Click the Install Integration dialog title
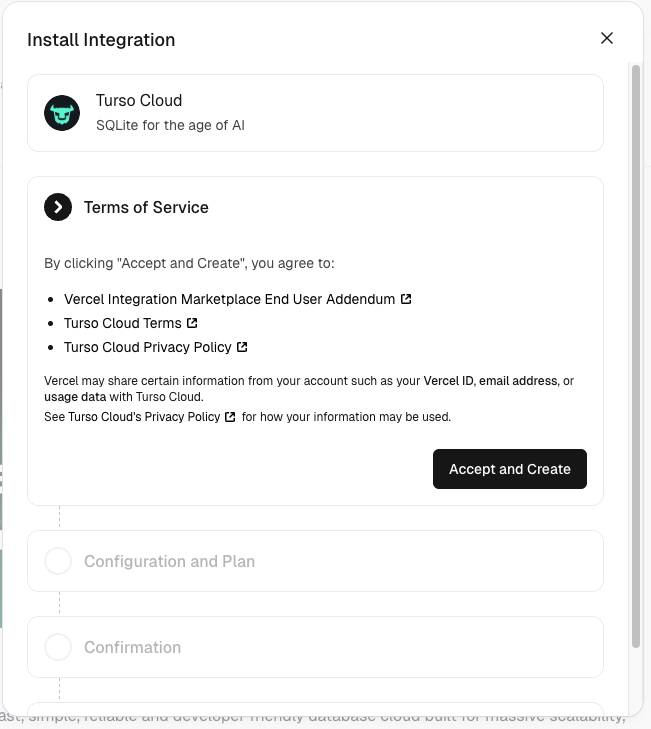The height and width of the screenshot is (729, 651). coord(101,40)
